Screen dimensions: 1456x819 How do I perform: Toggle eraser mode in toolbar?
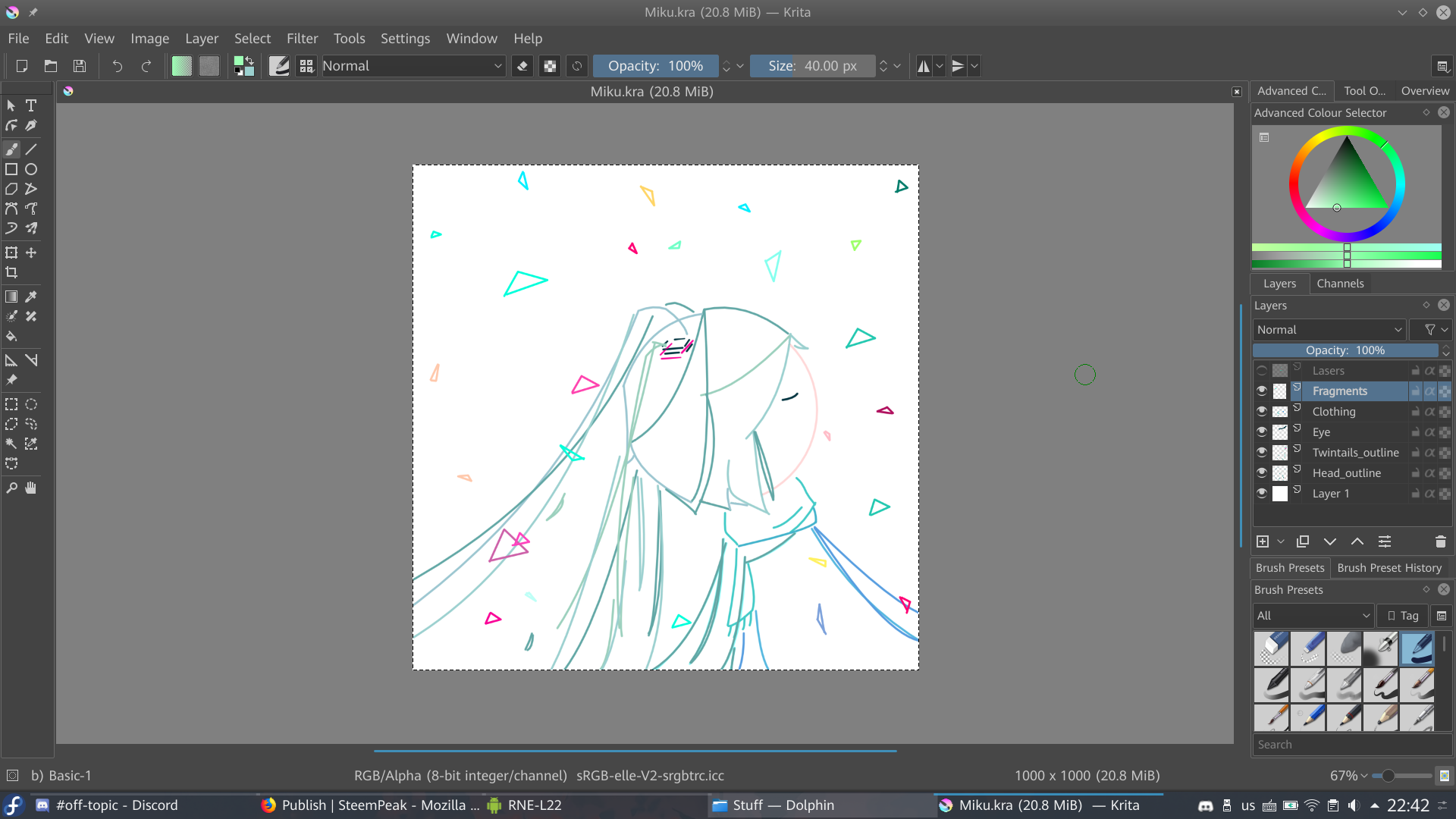(x=522, y=66)
